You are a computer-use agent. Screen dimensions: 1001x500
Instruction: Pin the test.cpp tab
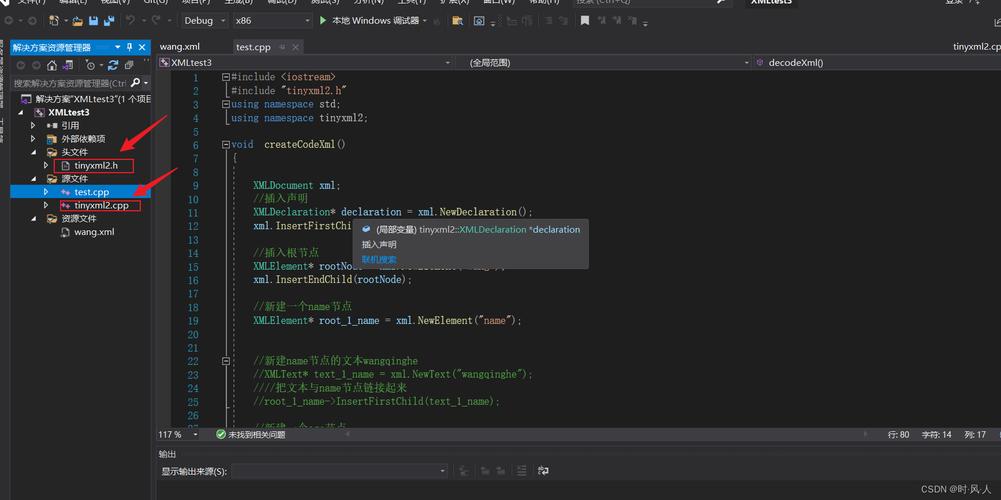[x=282, y=47]
